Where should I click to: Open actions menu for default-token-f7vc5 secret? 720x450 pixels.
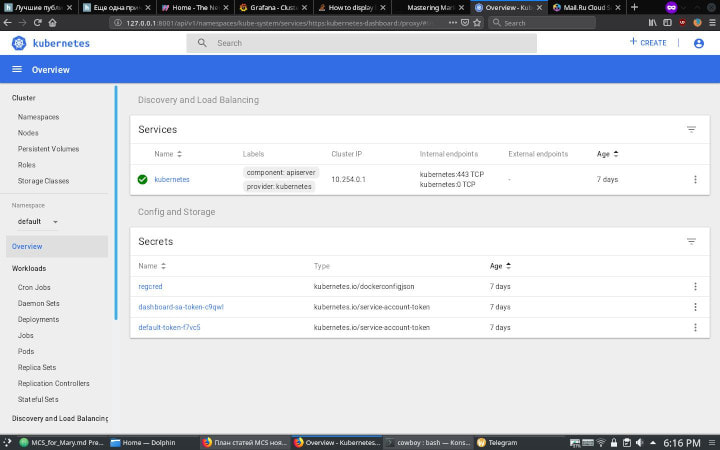point(695,327)
